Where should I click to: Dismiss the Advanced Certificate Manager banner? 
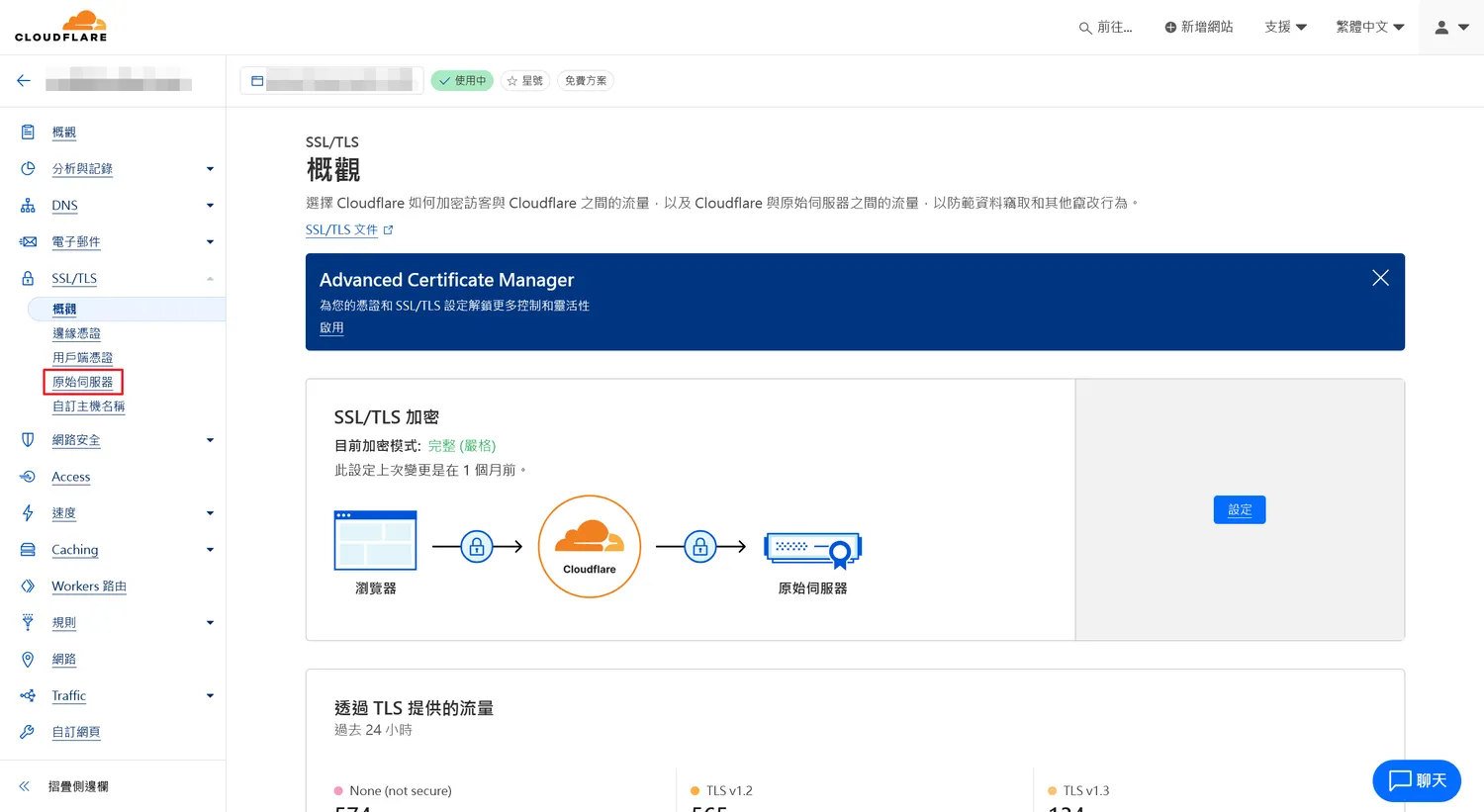[1380, 278]
